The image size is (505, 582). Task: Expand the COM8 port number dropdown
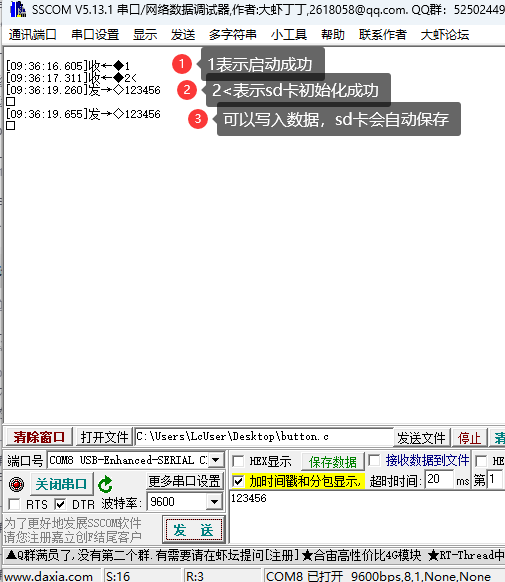216,460
